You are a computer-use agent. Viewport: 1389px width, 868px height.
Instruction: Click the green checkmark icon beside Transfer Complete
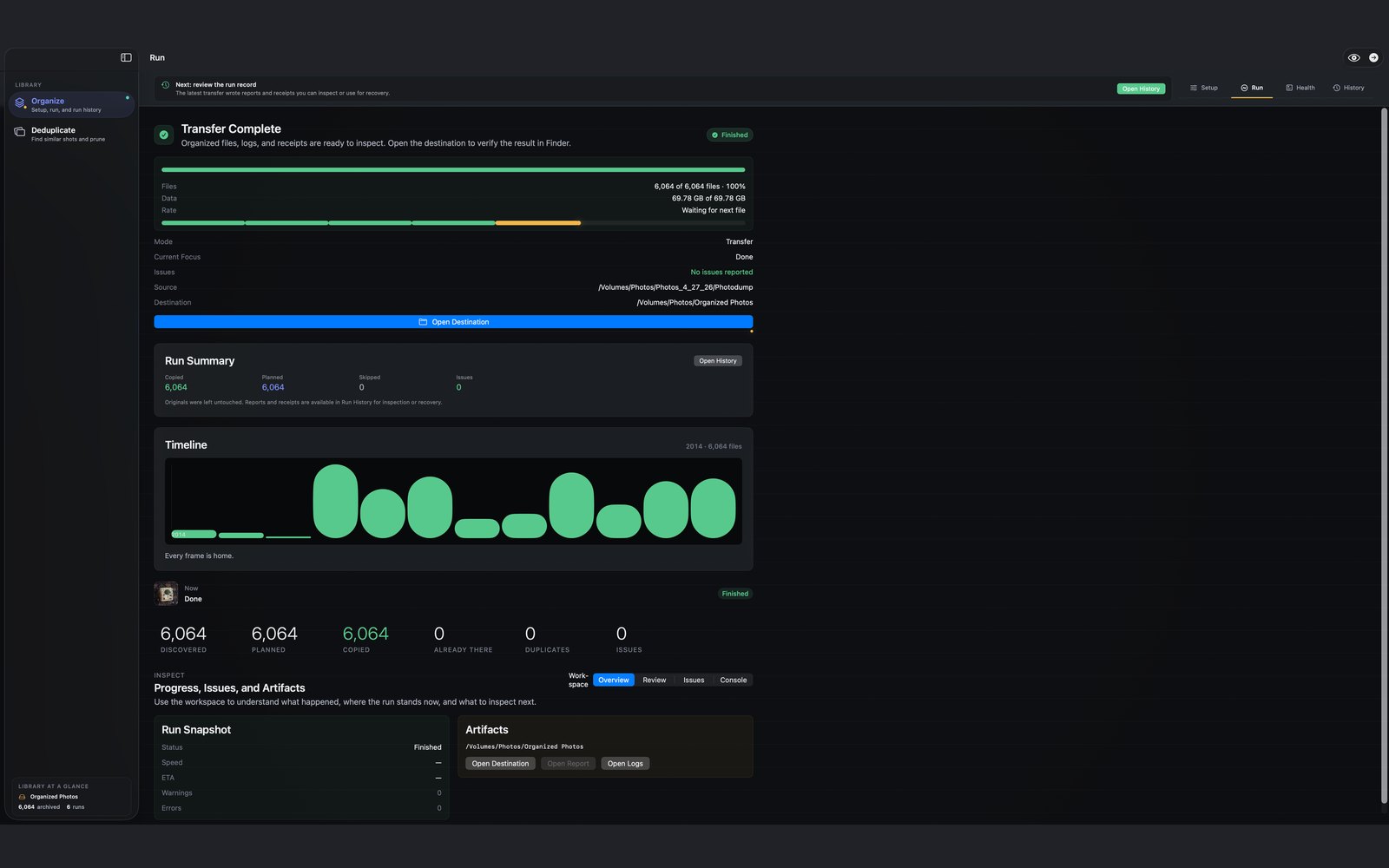click(x=164, y=135)
